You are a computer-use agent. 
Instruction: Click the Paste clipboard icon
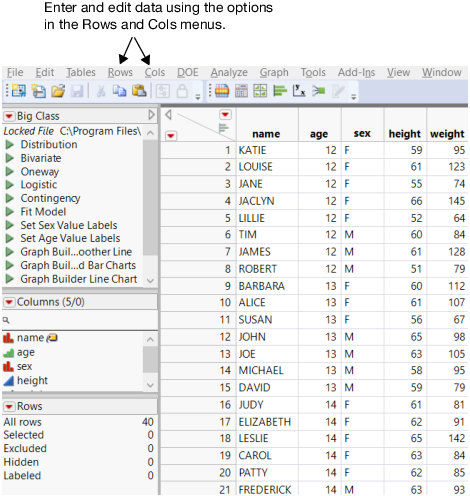click(x=139, y=91)
